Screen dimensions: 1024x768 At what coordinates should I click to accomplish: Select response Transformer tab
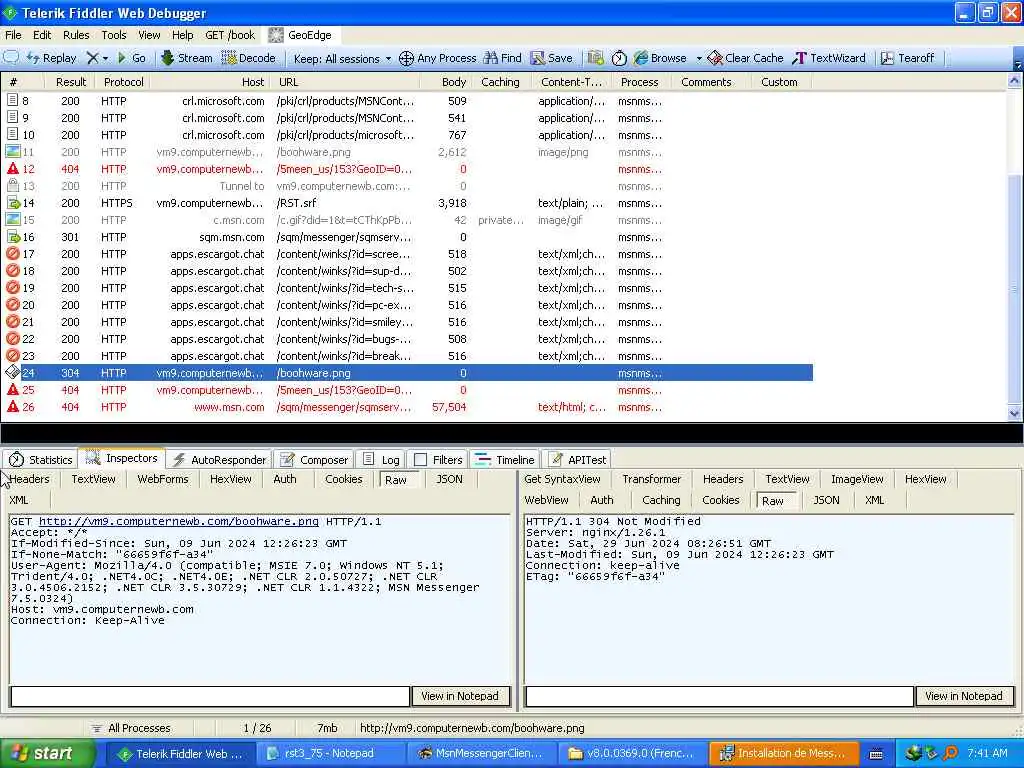pyautogui.click(x=652, y=479)
